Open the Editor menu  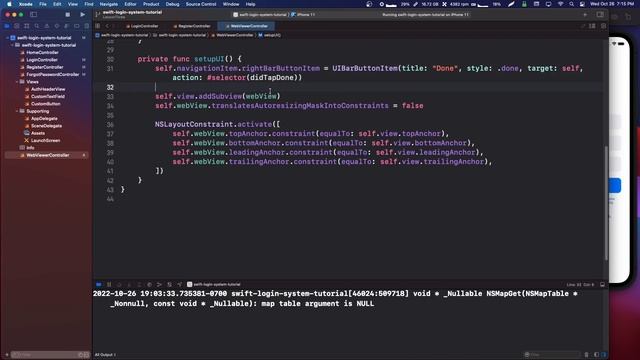click(x=130, y=4)
